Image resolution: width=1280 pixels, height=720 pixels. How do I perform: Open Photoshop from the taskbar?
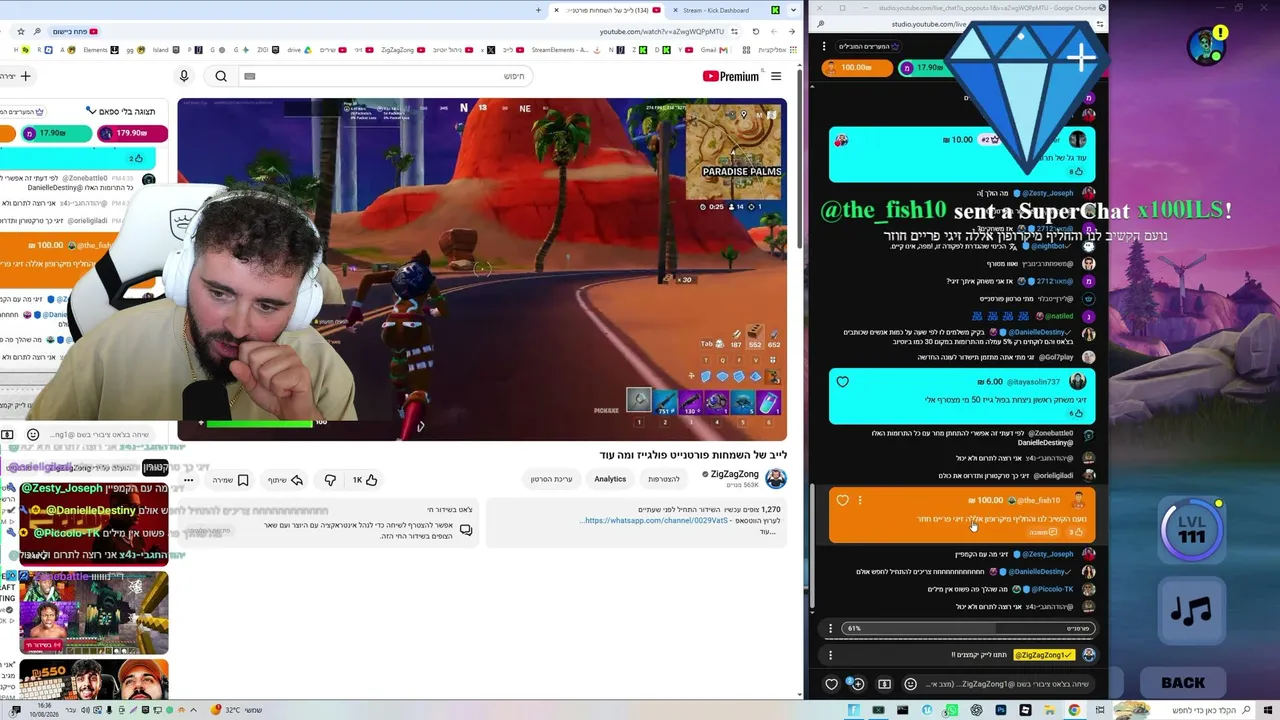(1001, 710)
